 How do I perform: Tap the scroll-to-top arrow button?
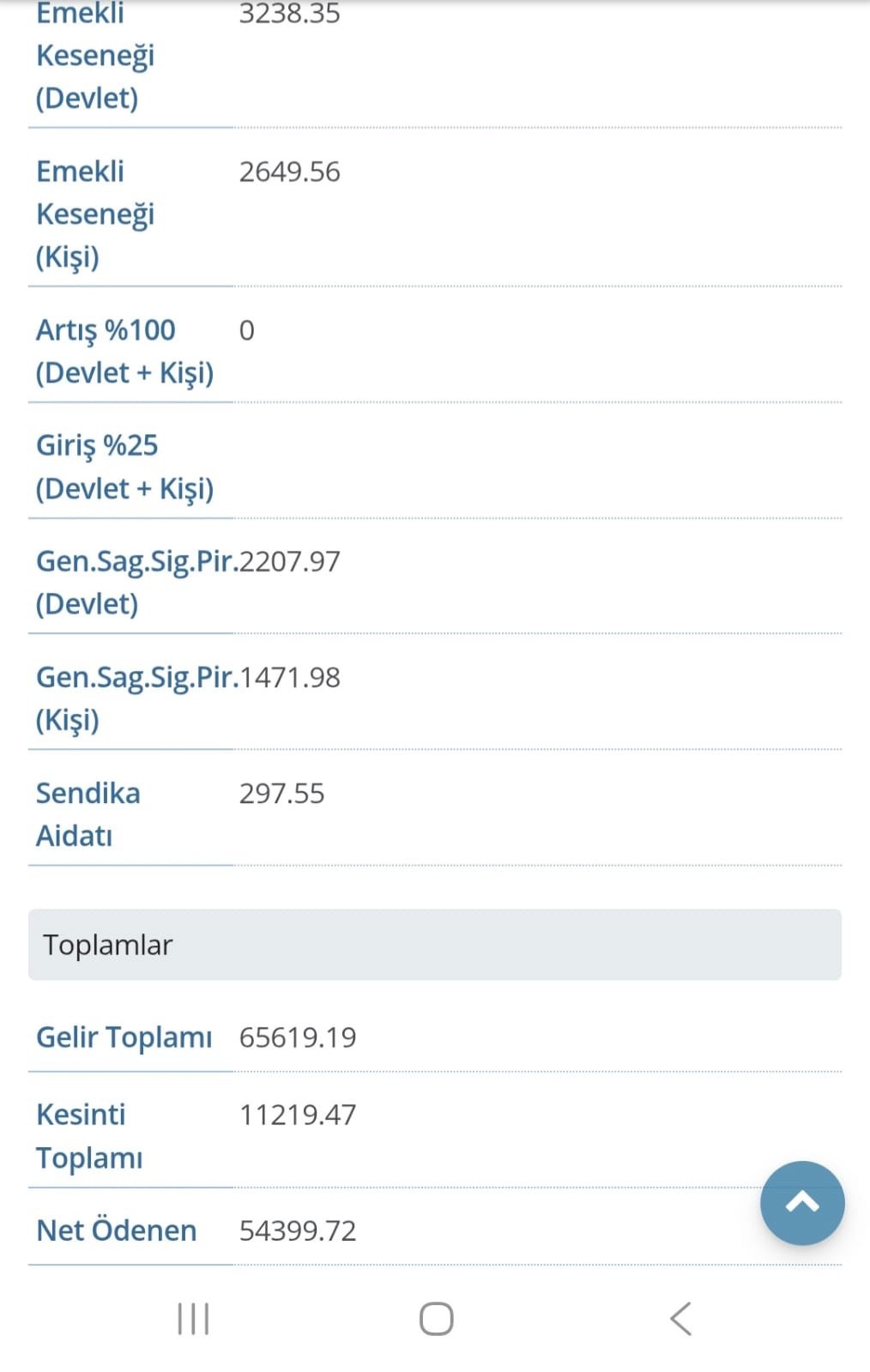pos(801,1202)
